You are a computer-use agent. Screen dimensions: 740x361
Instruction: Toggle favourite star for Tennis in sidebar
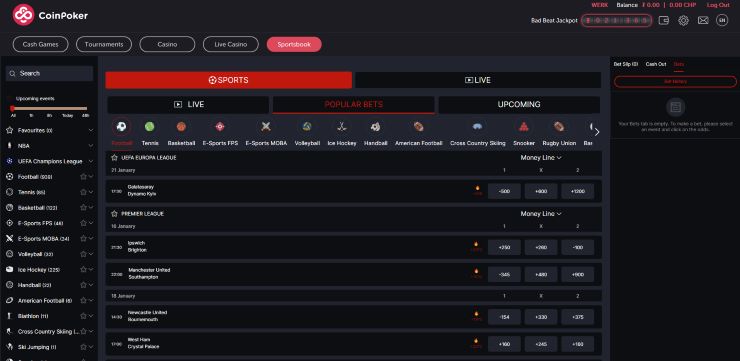(x=84, y=192)
